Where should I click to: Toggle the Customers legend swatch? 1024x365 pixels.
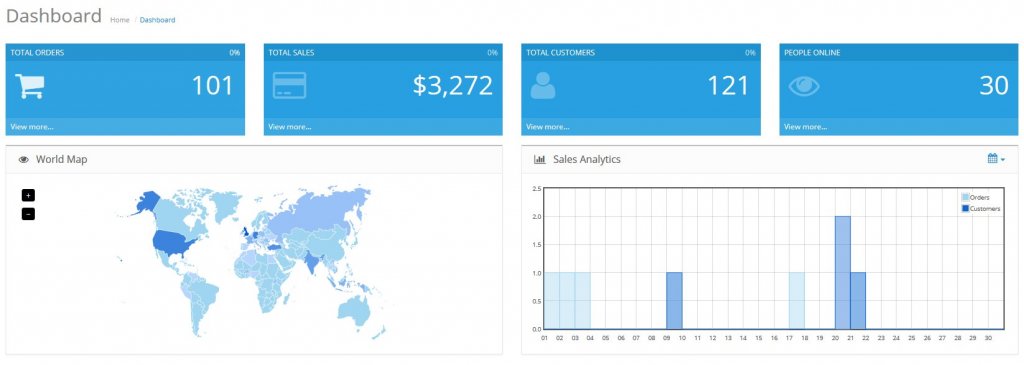point(965,208)
